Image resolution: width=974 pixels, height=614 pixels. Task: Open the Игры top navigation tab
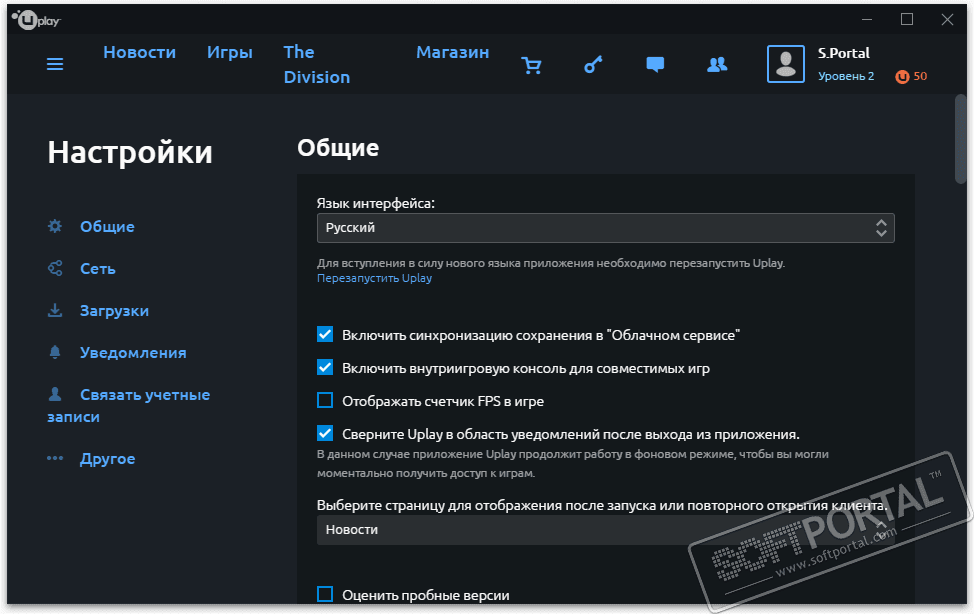coord(230,52)
